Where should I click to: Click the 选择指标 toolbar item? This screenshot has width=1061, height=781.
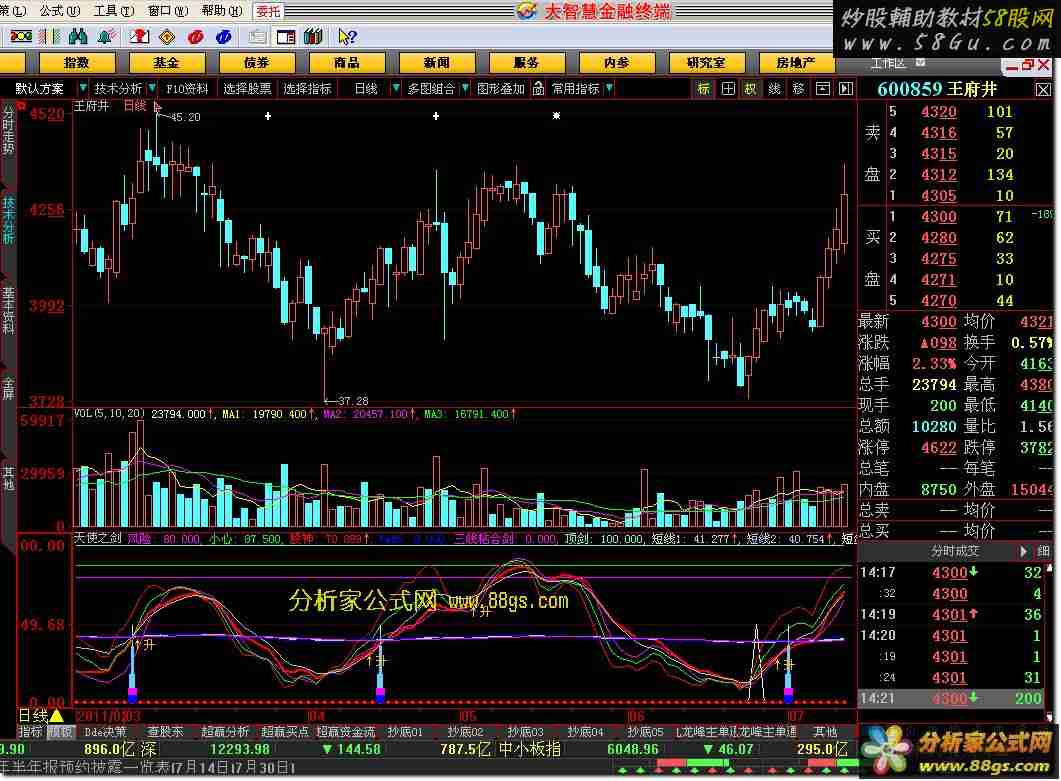click(x=307, y=89)
